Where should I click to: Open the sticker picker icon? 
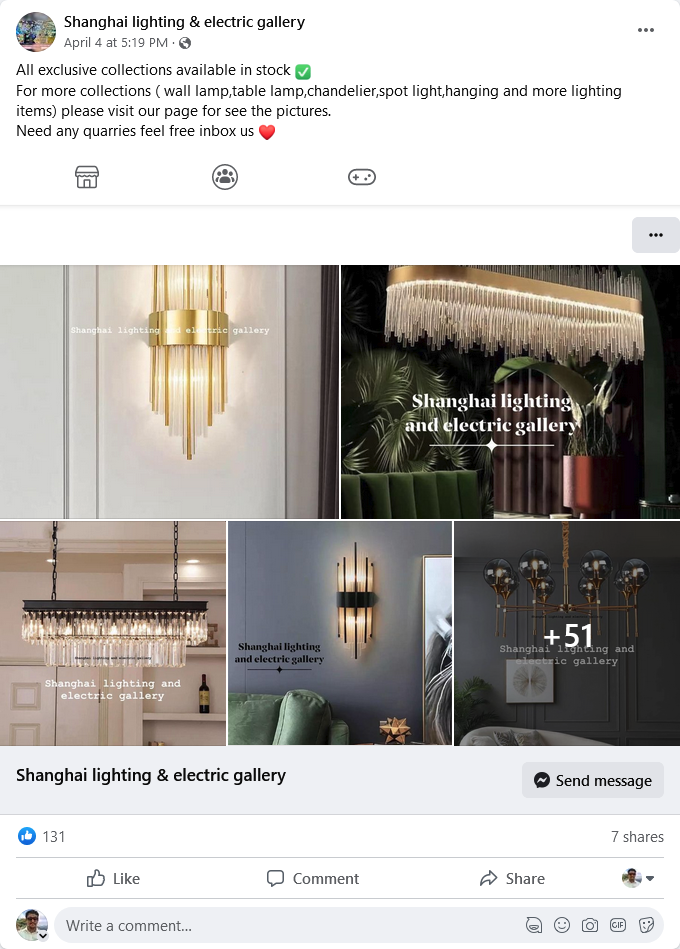(x=646, y=925)
